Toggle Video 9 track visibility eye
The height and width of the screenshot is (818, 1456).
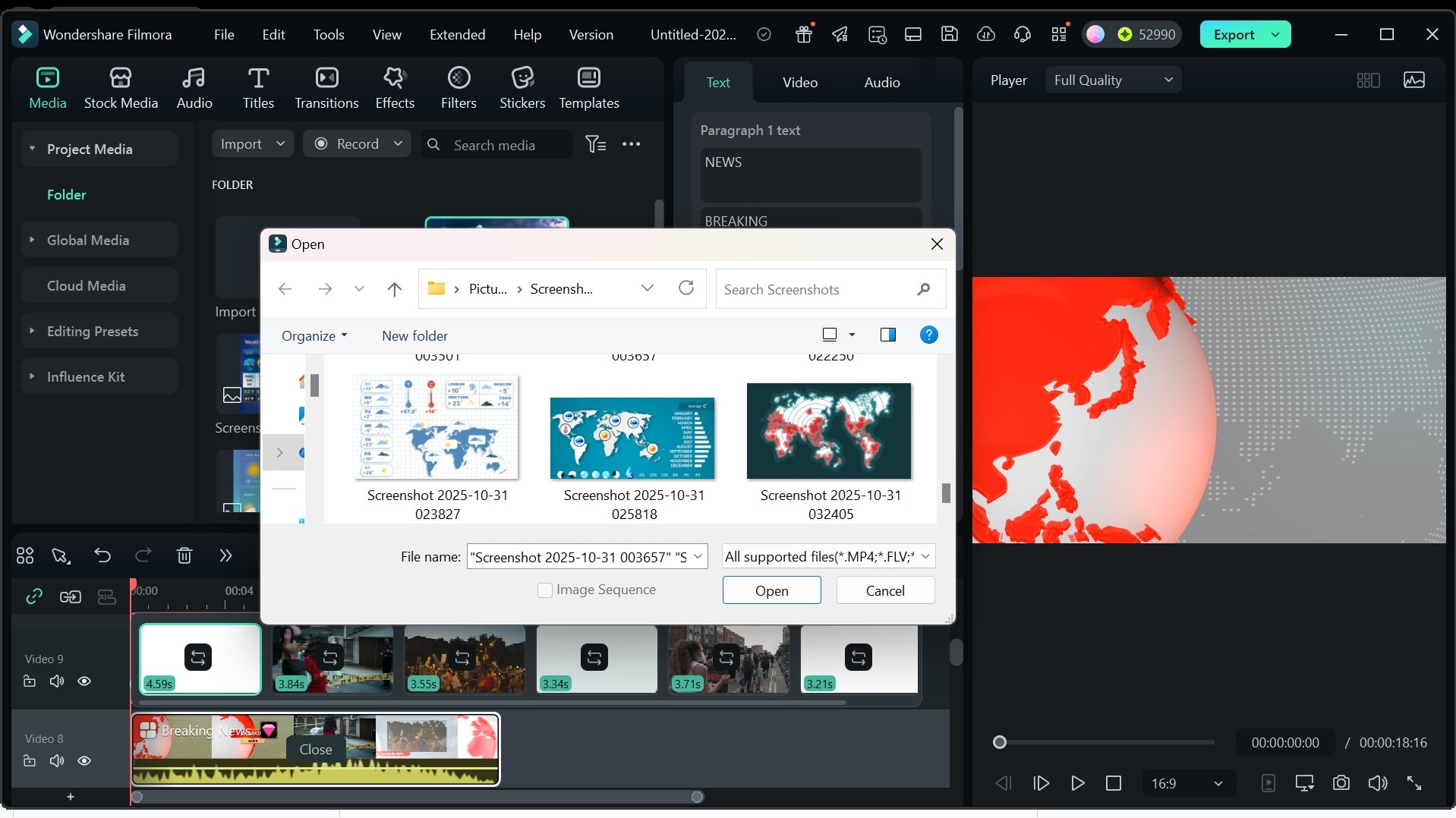(x=84, y=681)
